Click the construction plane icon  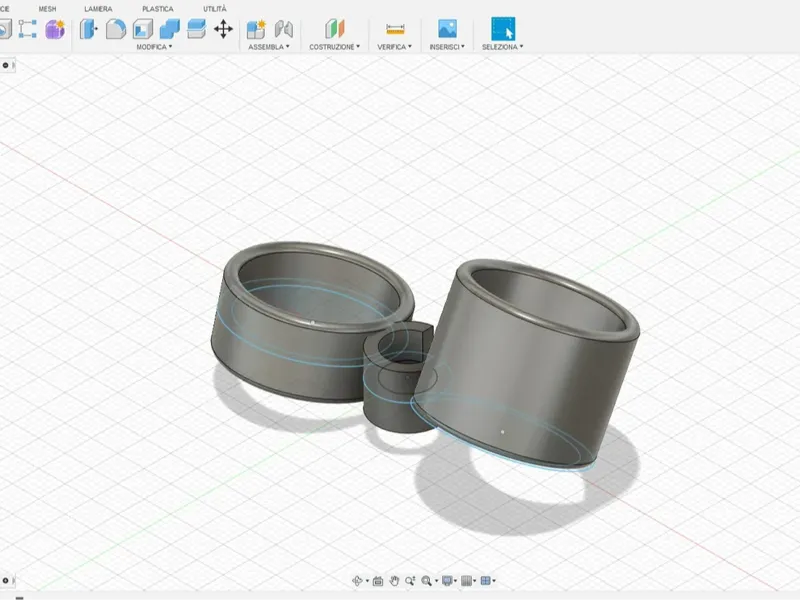[335, 29]
